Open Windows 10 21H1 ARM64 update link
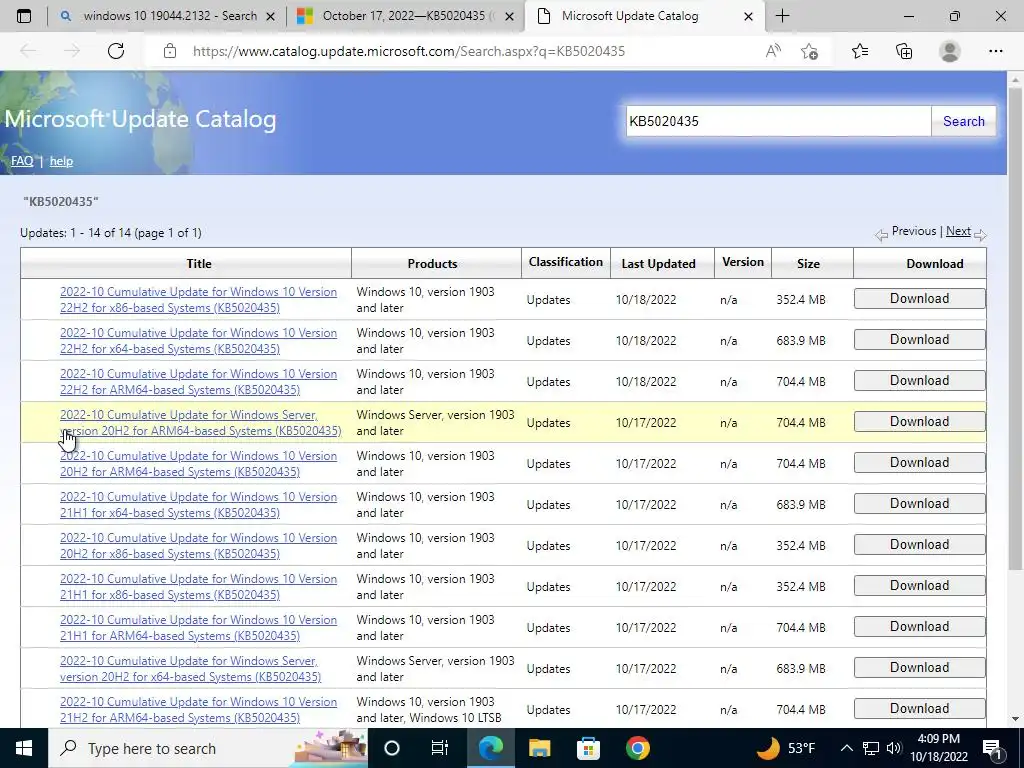 [x=199, y=628]
